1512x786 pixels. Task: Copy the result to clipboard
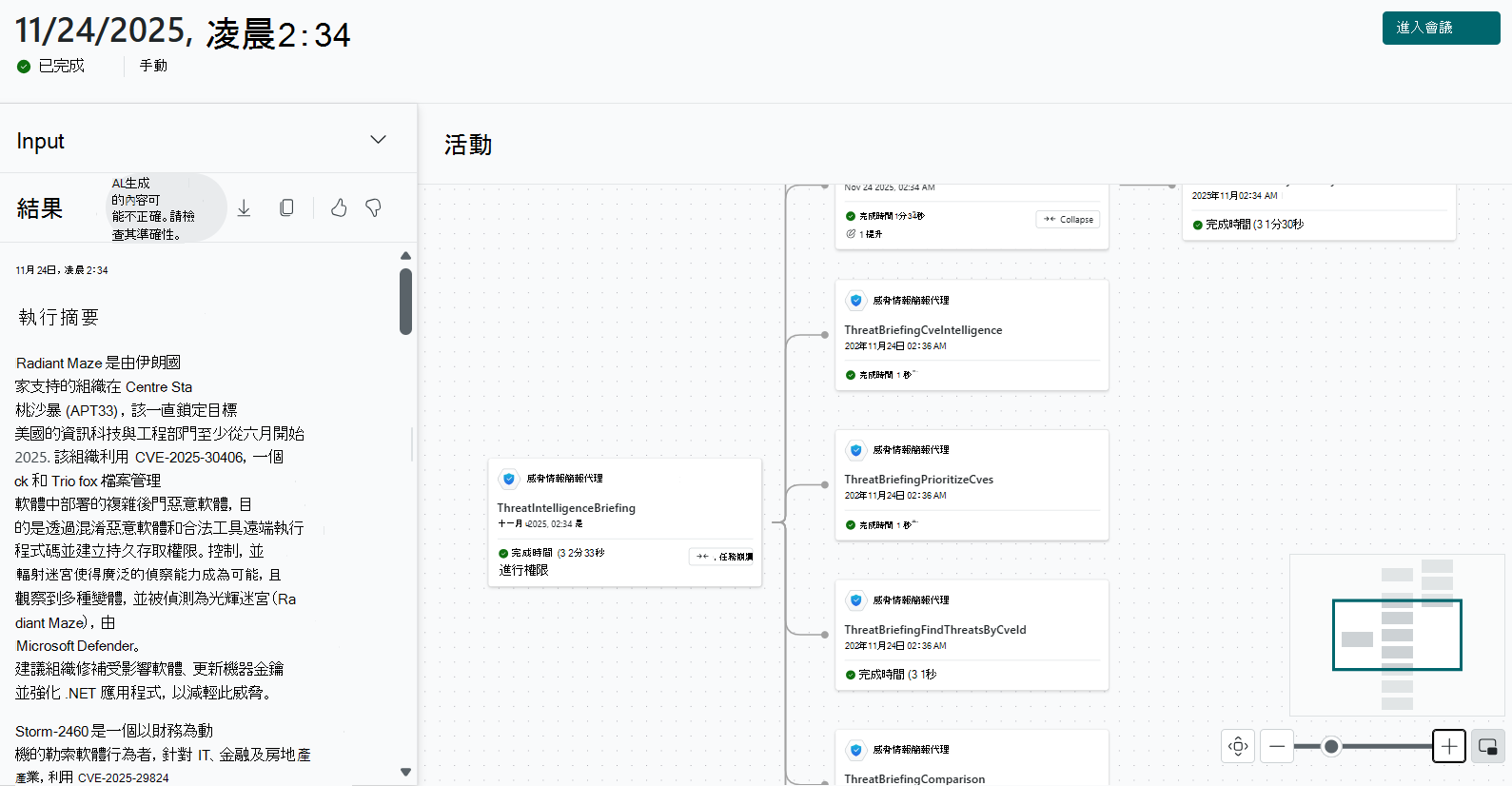[286, 207]
